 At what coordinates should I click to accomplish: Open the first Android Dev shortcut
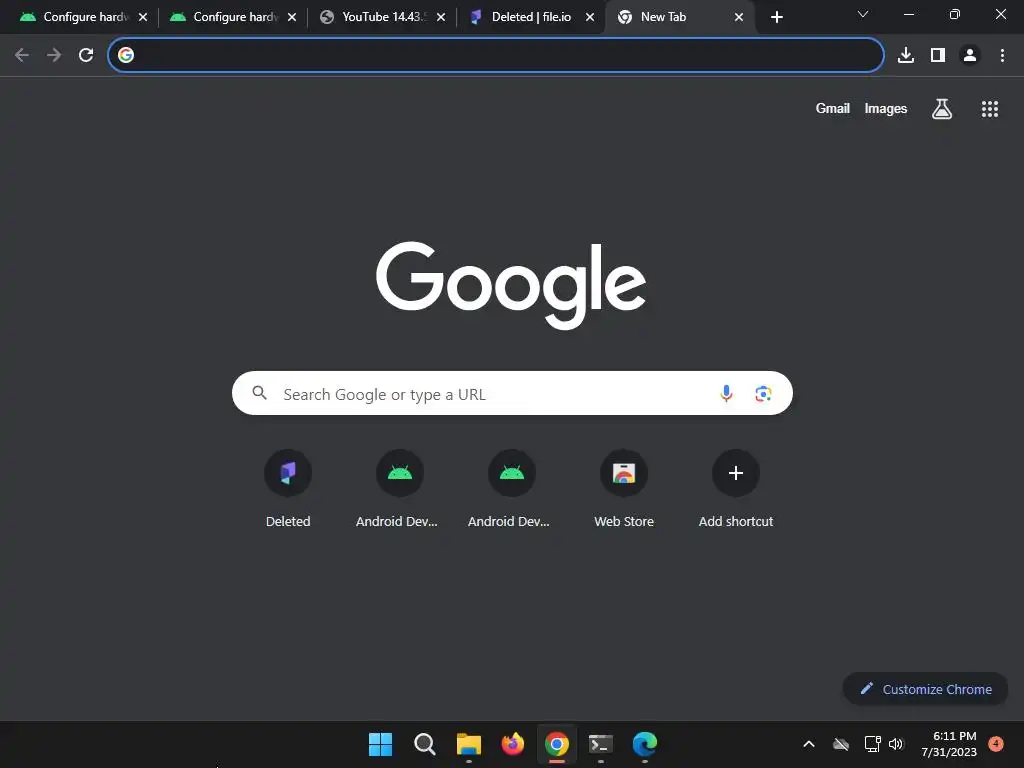click(x=399, y=488)
